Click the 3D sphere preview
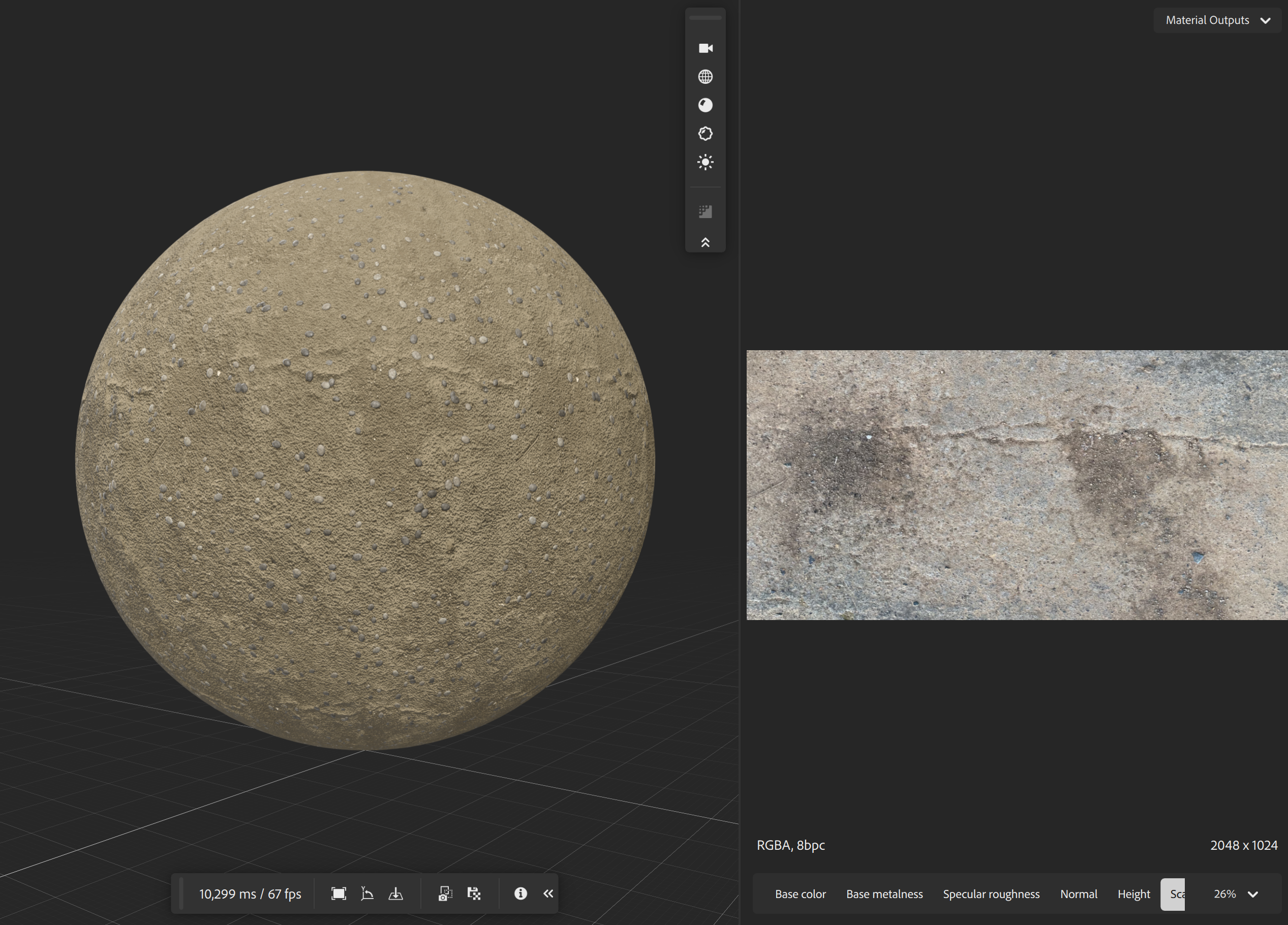The height and width of the screenshot is (925, 1288). pos(365,460)
